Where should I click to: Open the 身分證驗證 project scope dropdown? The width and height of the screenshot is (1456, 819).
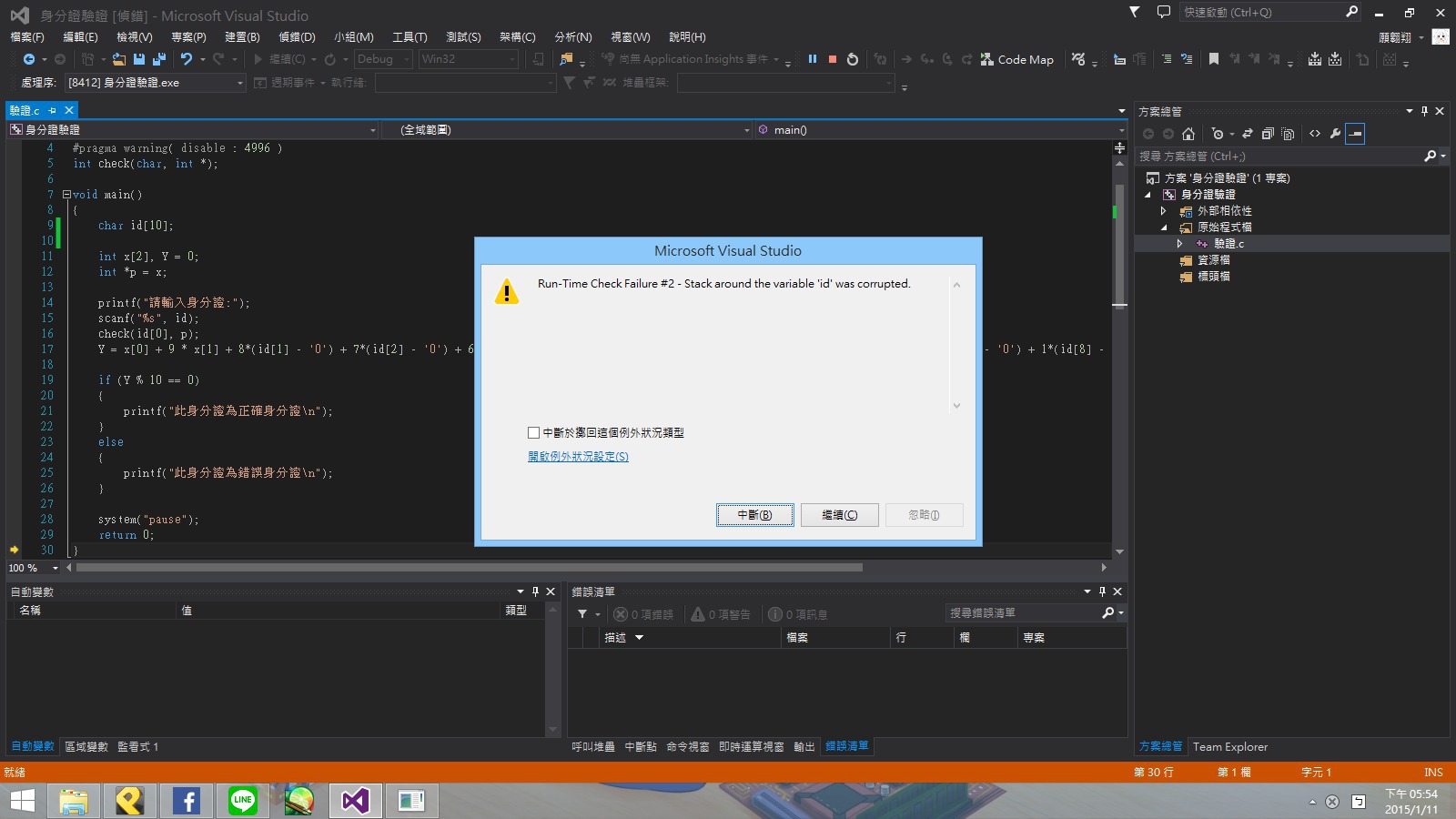click(192, 130)
